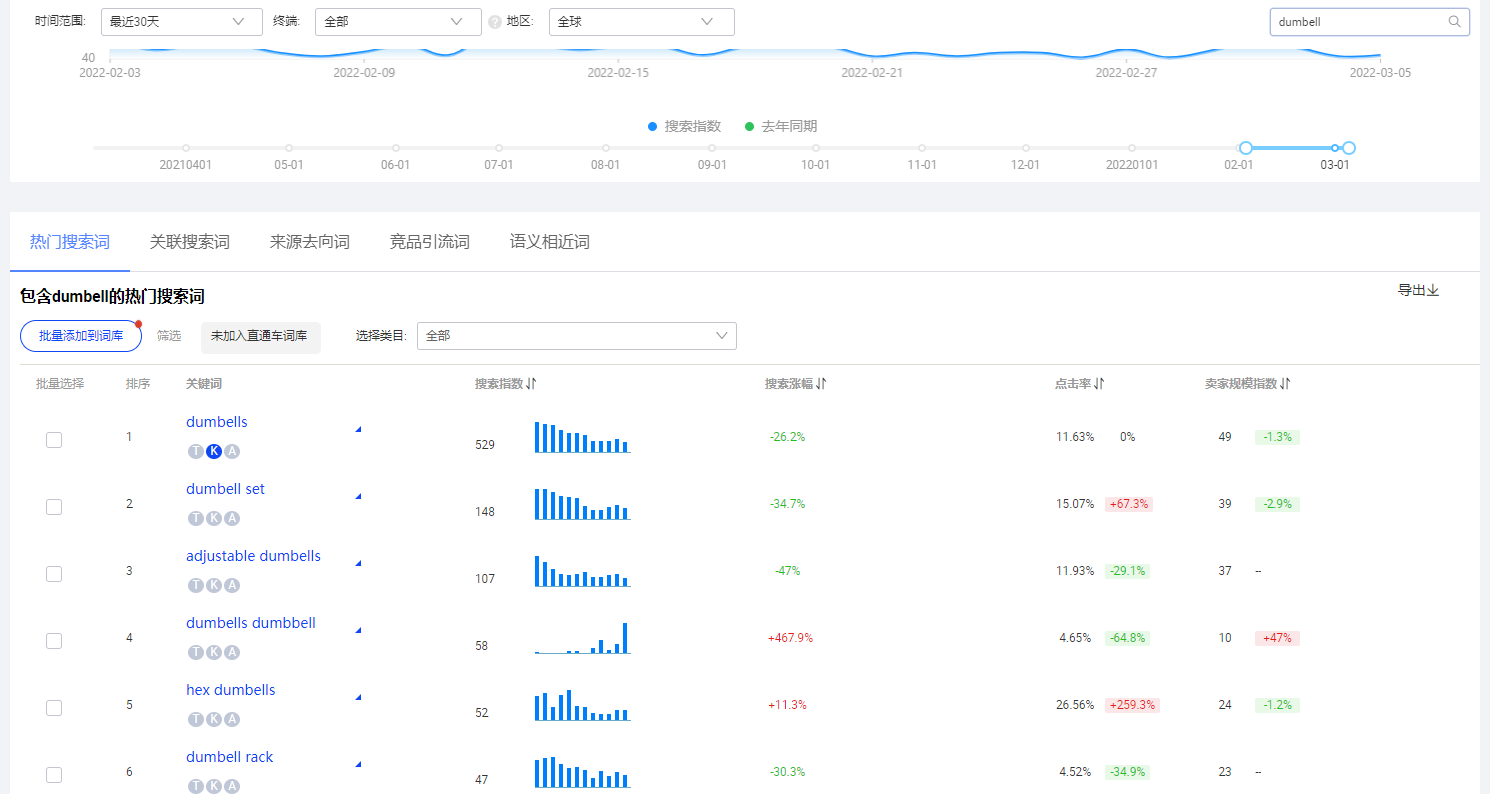Click the search magnifier in the dumbell search box
Viewport: 1490px width, 794px height.
coord(1455,21)
